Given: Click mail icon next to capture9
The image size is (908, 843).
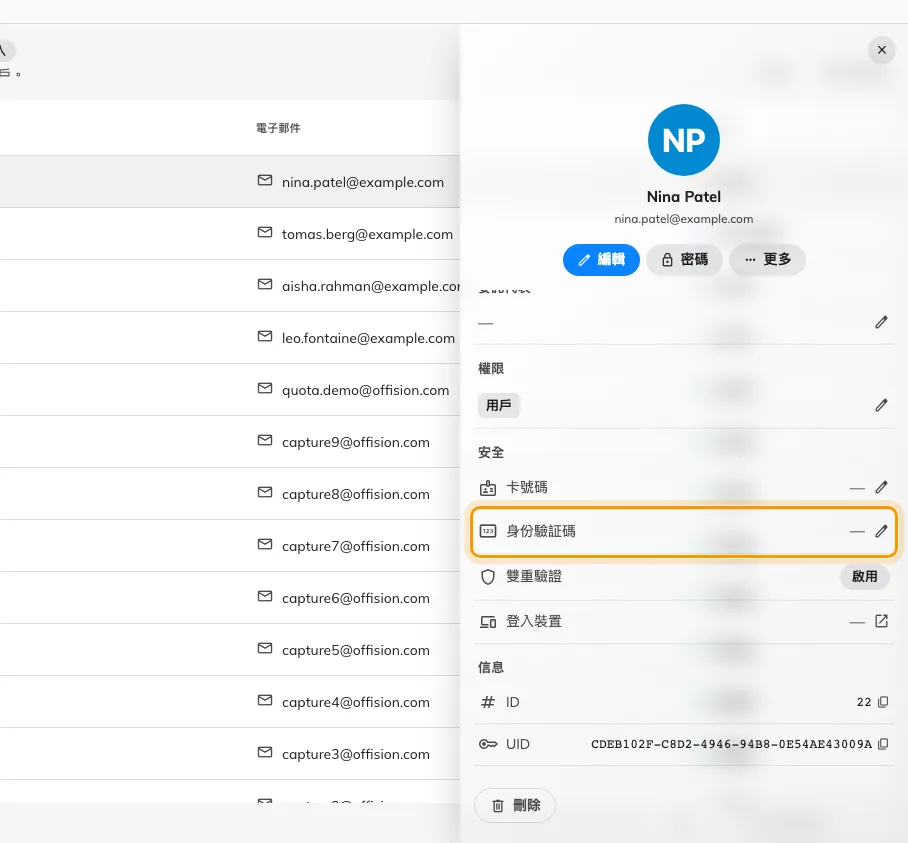Looking at the screenshot, I should [x=265, y=440].
